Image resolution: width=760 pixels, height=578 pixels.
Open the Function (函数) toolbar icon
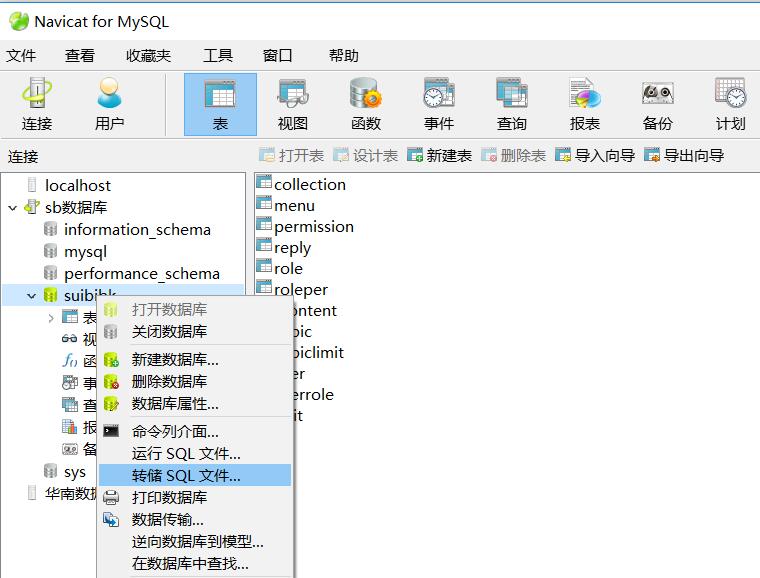pyautogui.click(x=365, y=105)
